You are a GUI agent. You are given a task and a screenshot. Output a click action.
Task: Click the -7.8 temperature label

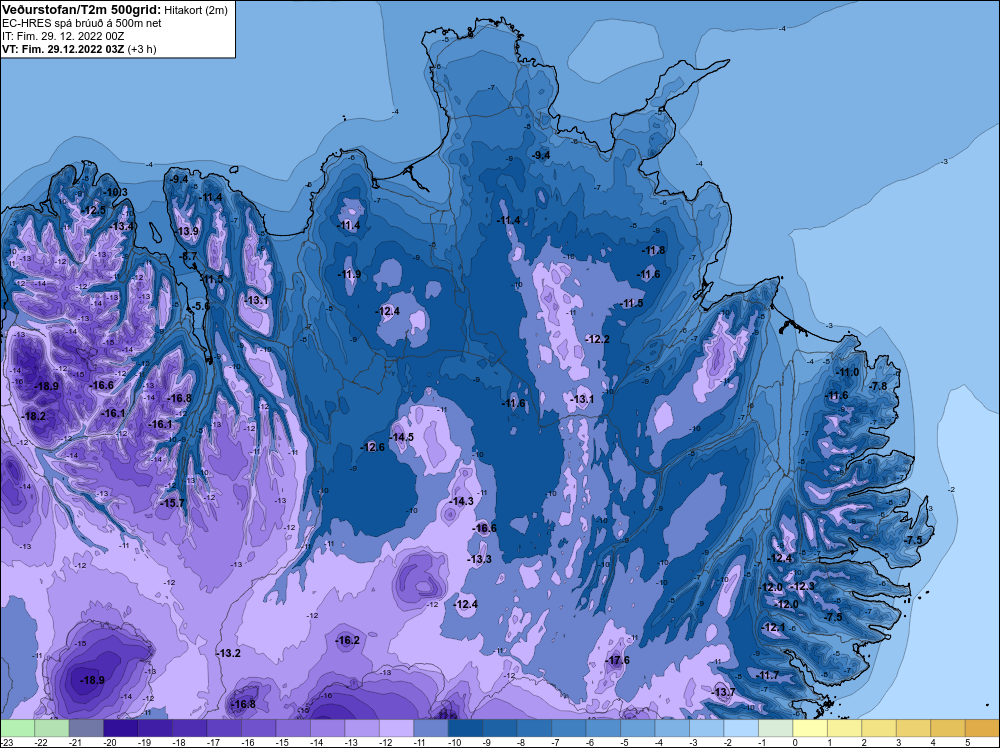coord(878,386)
